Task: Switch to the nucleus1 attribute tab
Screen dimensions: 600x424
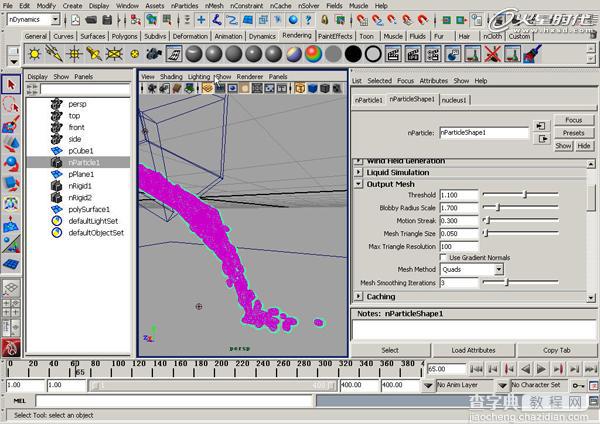Action: [x=454, y=100]
